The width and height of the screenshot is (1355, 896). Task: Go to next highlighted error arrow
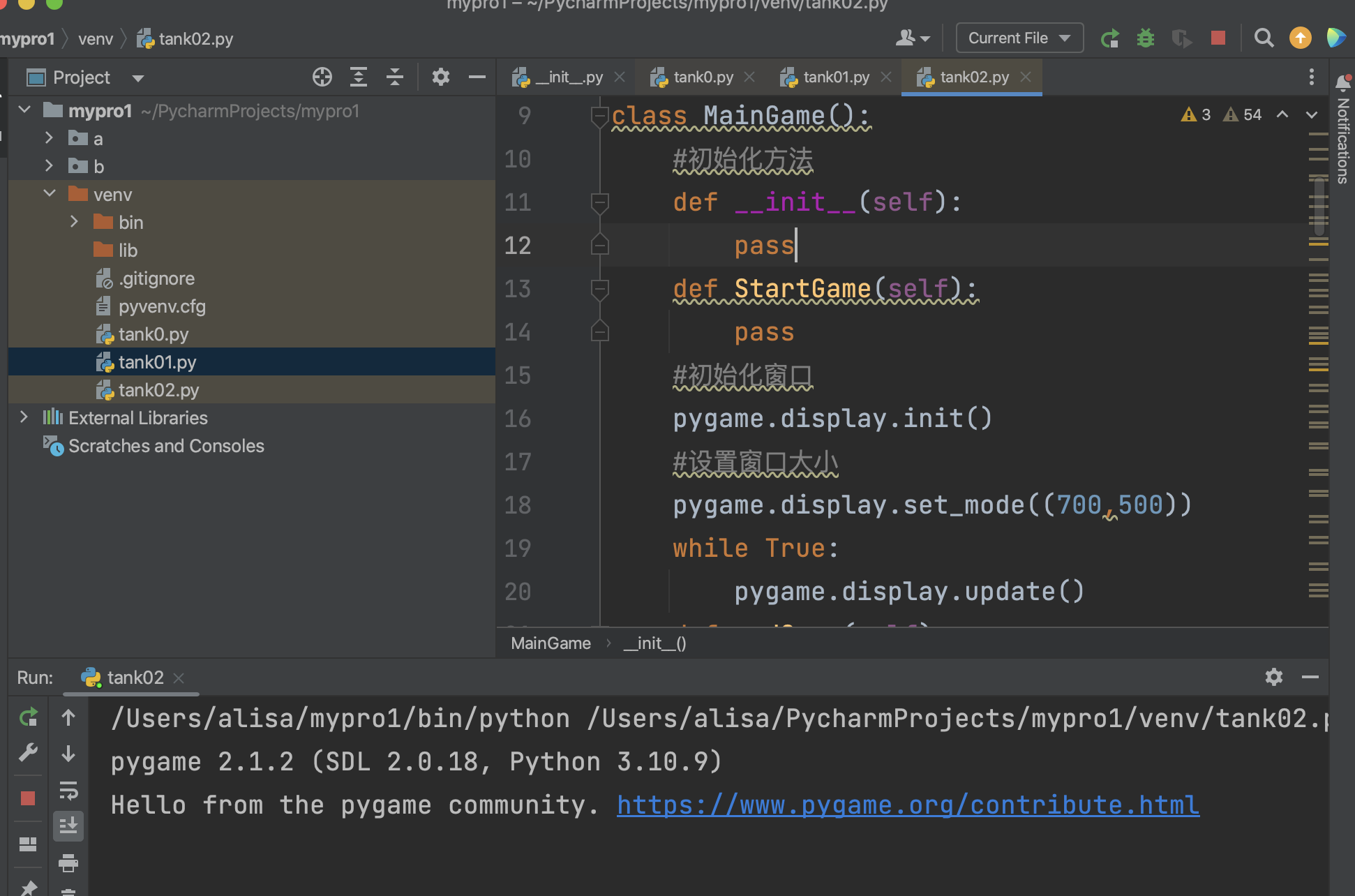tap(1311, 114)
